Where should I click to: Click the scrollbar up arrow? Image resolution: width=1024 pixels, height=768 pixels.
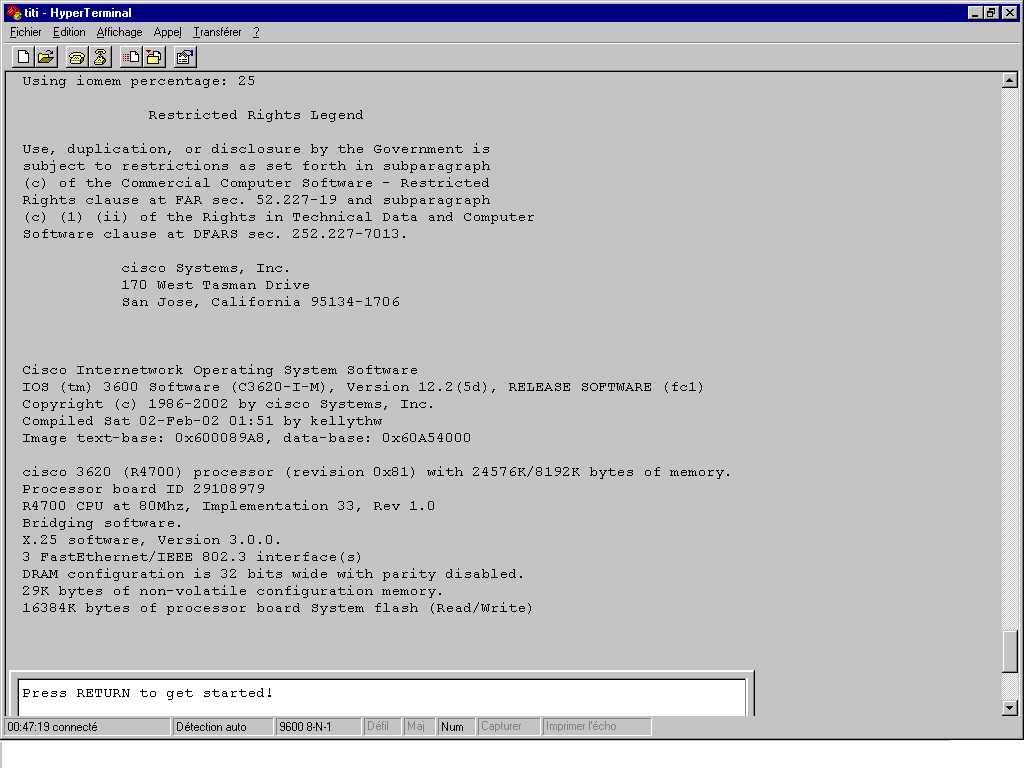1010,80
